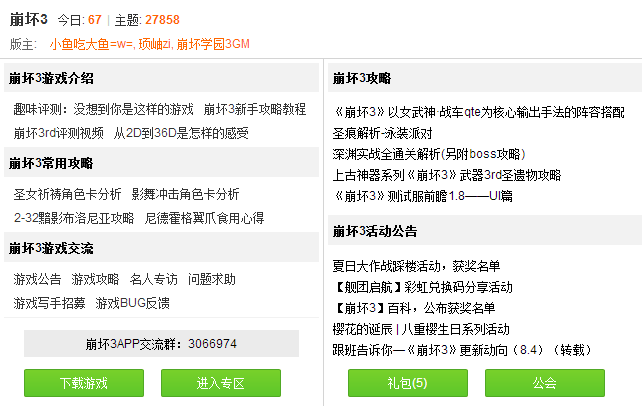Open 游戏BUG反馈 section
This screenshot has width=642, height=406.
click(x=132, y=302)
